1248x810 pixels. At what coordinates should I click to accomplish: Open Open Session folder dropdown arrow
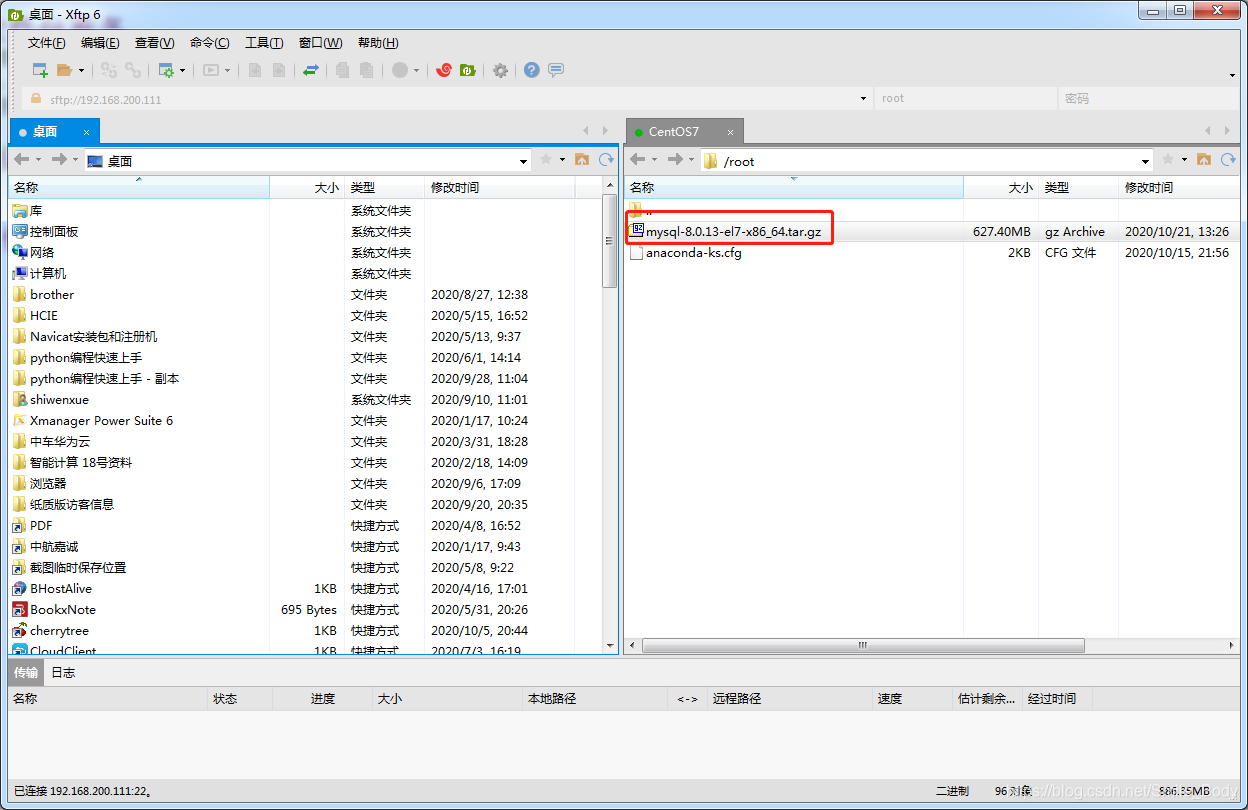pyautogui.click(x=82, y=71)
